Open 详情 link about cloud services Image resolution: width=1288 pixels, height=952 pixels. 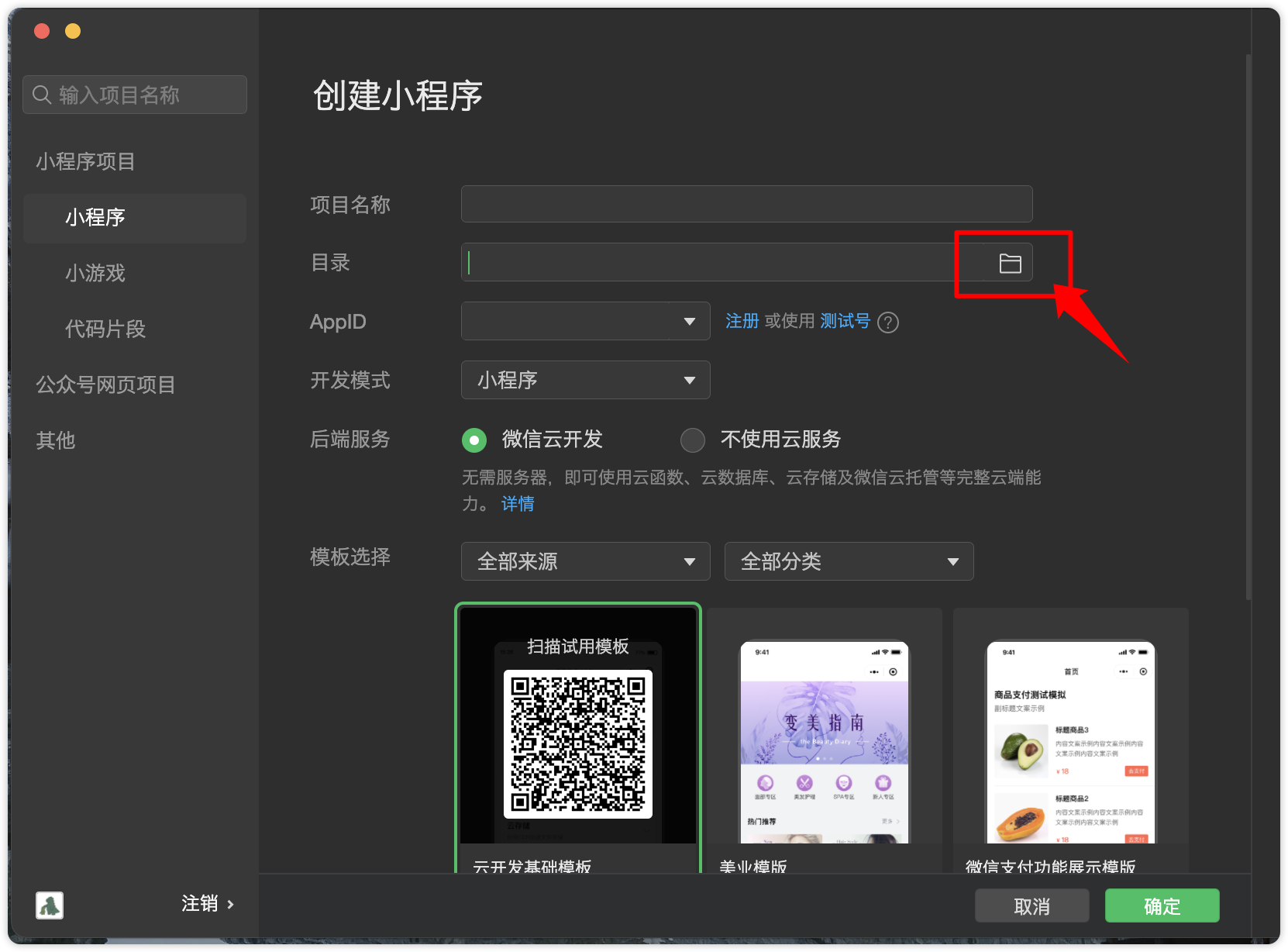coord(518,504)
